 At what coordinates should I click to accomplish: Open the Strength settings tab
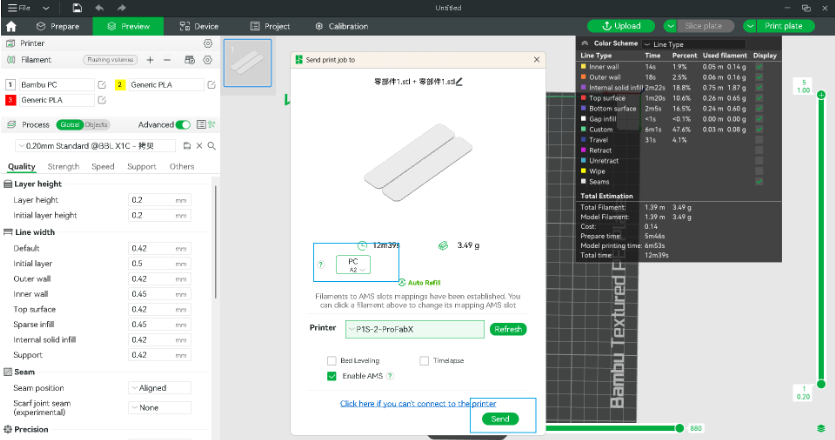coord(63,167)
